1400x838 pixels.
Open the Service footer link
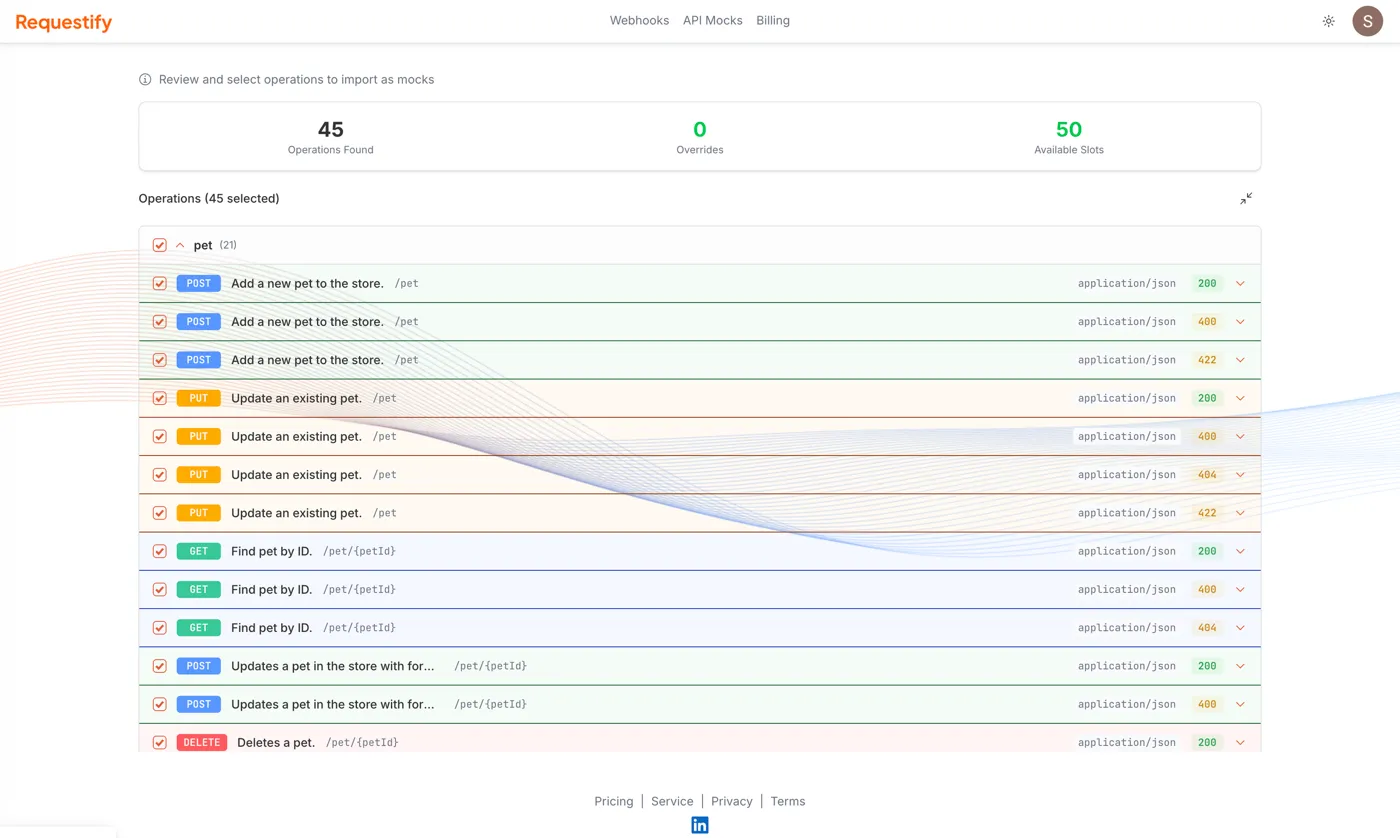pos(672,801)
